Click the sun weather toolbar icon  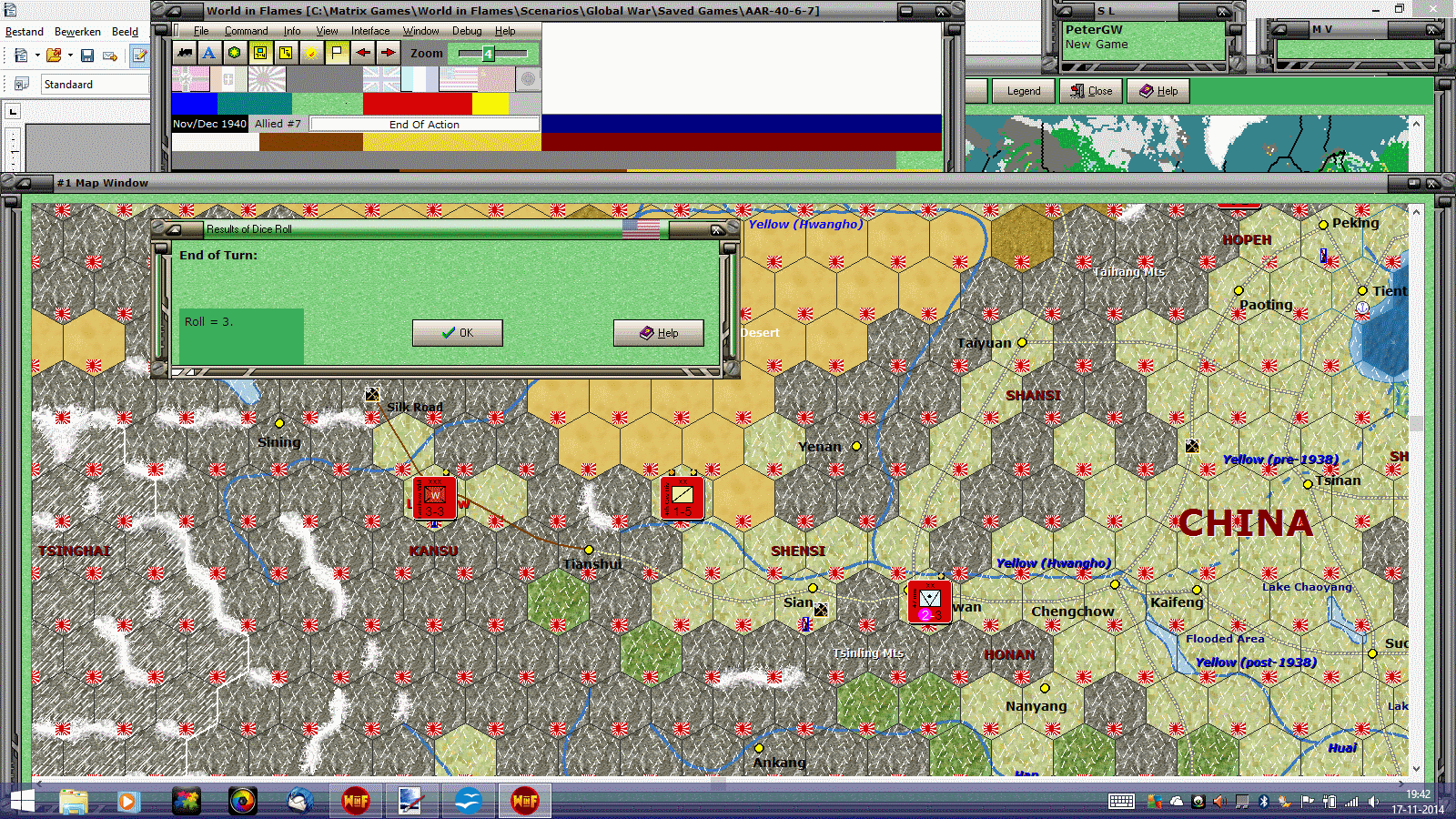(311, 53)
